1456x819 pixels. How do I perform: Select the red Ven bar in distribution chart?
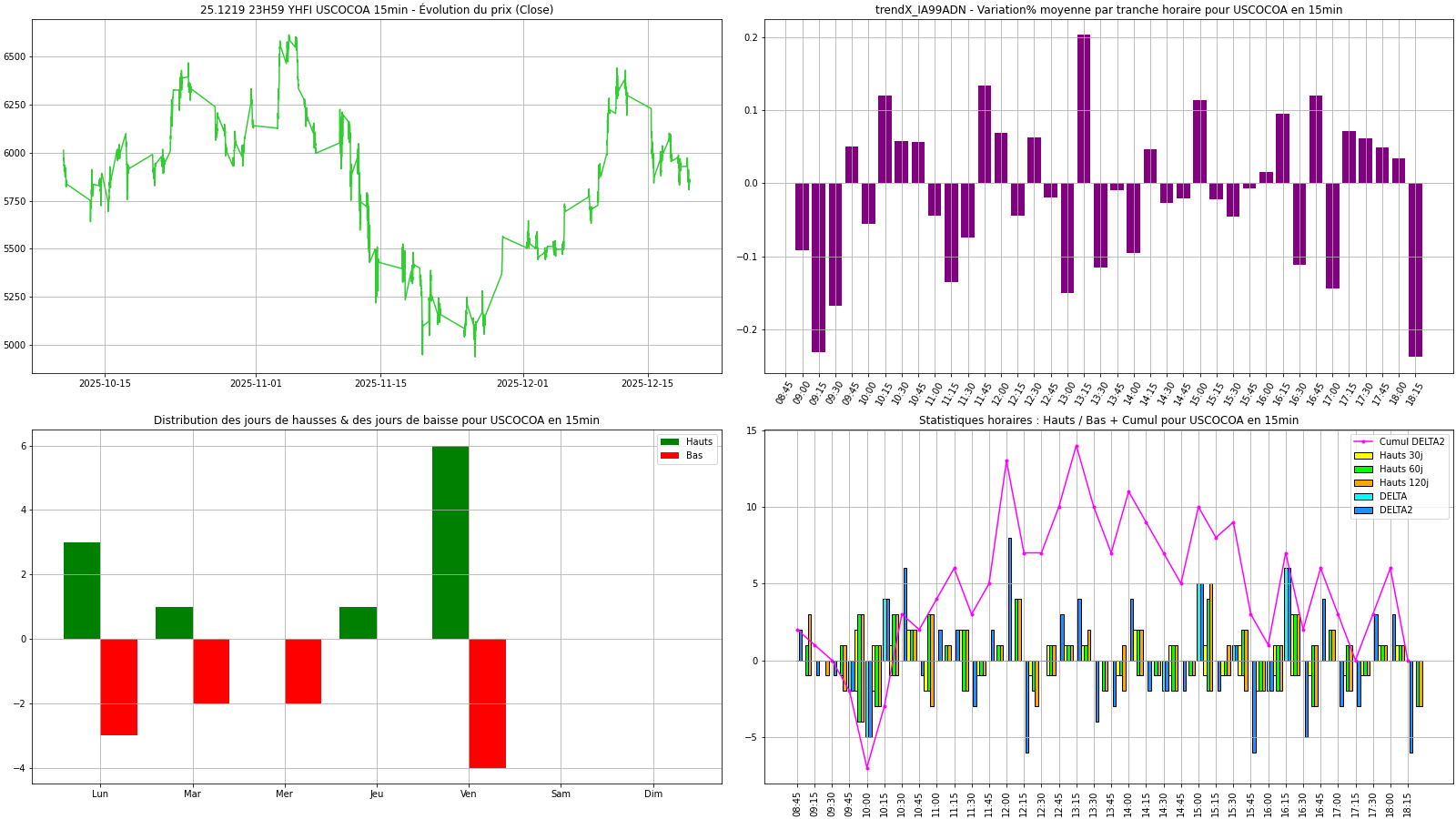point(487,703)
